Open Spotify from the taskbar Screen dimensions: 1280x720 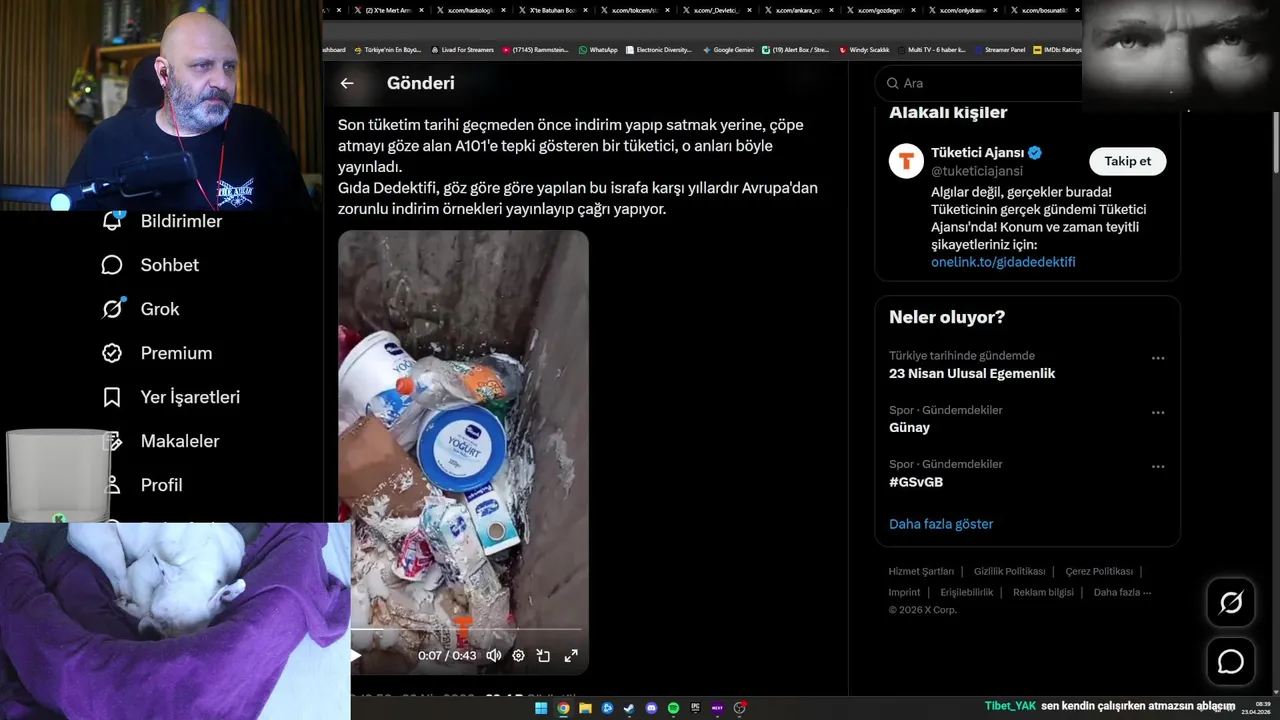(673, 708)
